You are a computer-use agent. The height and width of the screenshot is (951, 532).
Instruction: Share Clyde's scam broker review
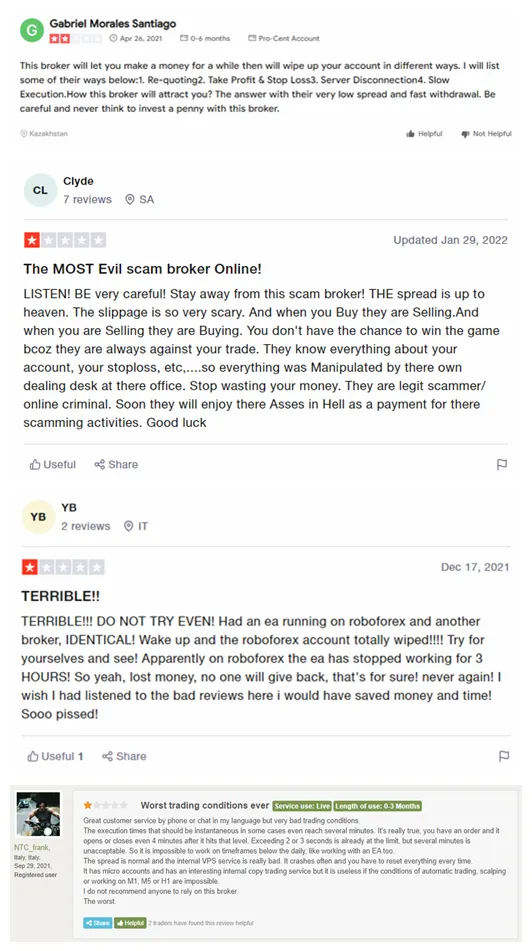[x=116, y=465]
